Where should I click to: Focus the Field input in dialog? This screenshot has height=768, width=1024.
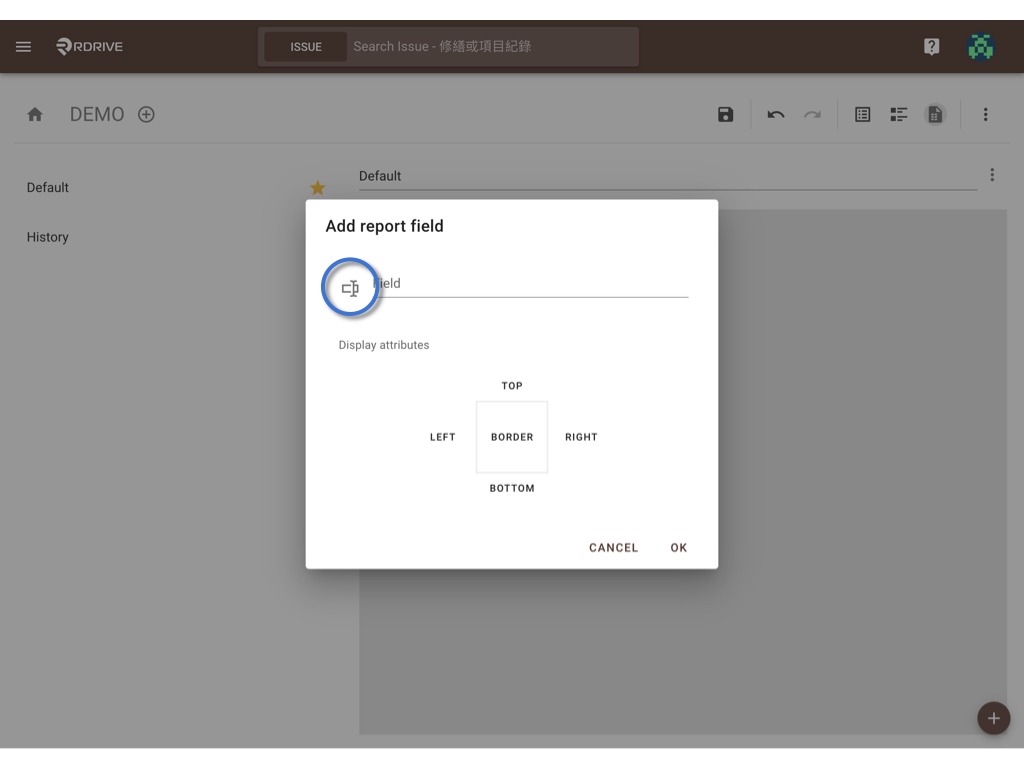[530, 283]
